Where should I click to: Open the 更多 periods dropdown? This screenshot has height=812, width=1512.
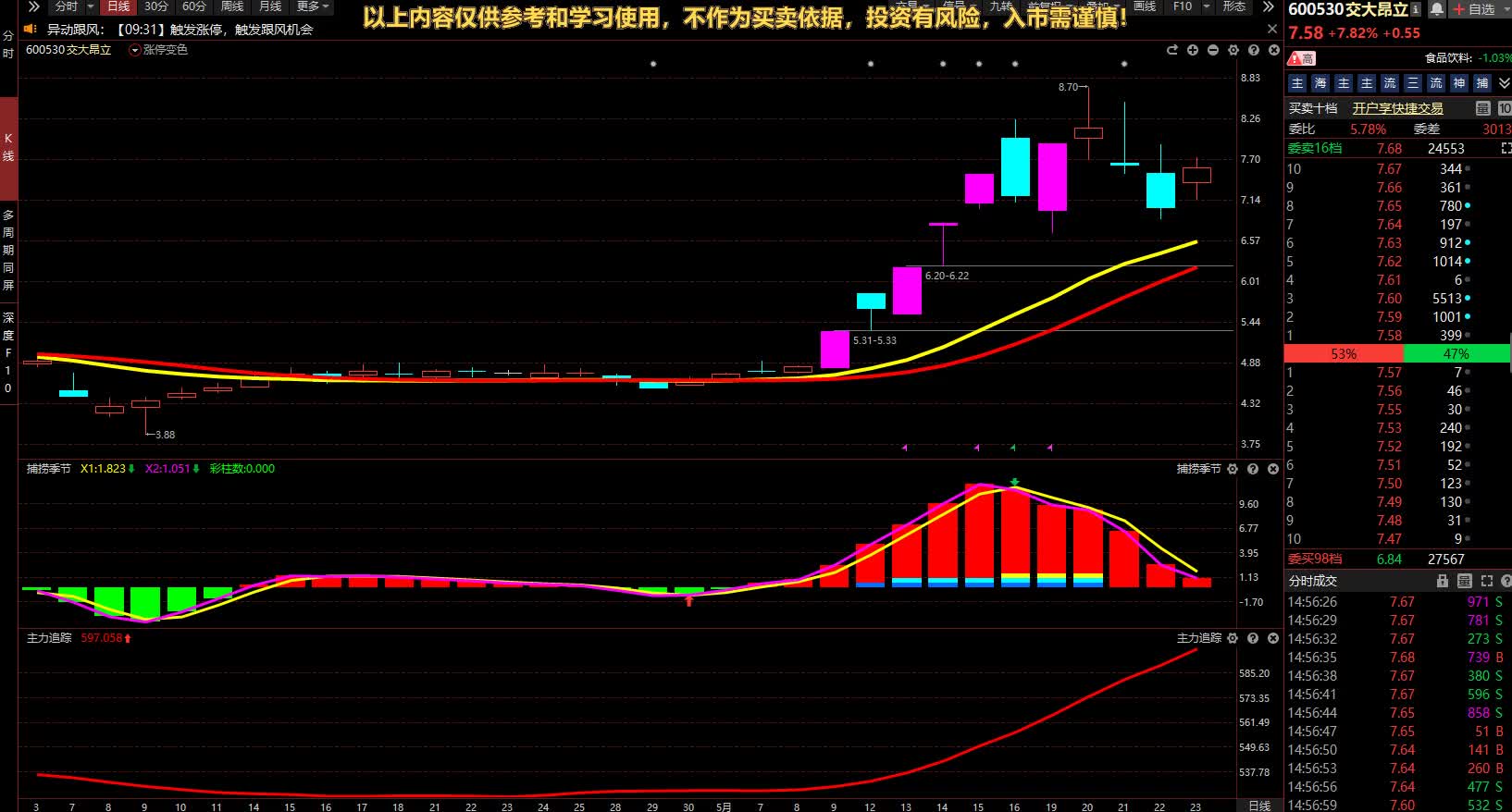(313, 6)
